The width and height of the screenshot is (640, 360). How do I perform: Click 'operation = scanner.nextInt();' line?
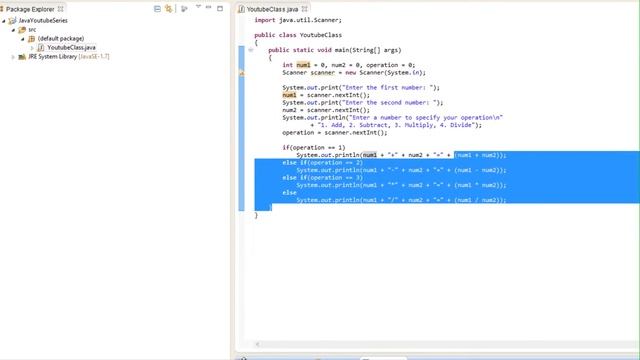(x=335, y=133)
